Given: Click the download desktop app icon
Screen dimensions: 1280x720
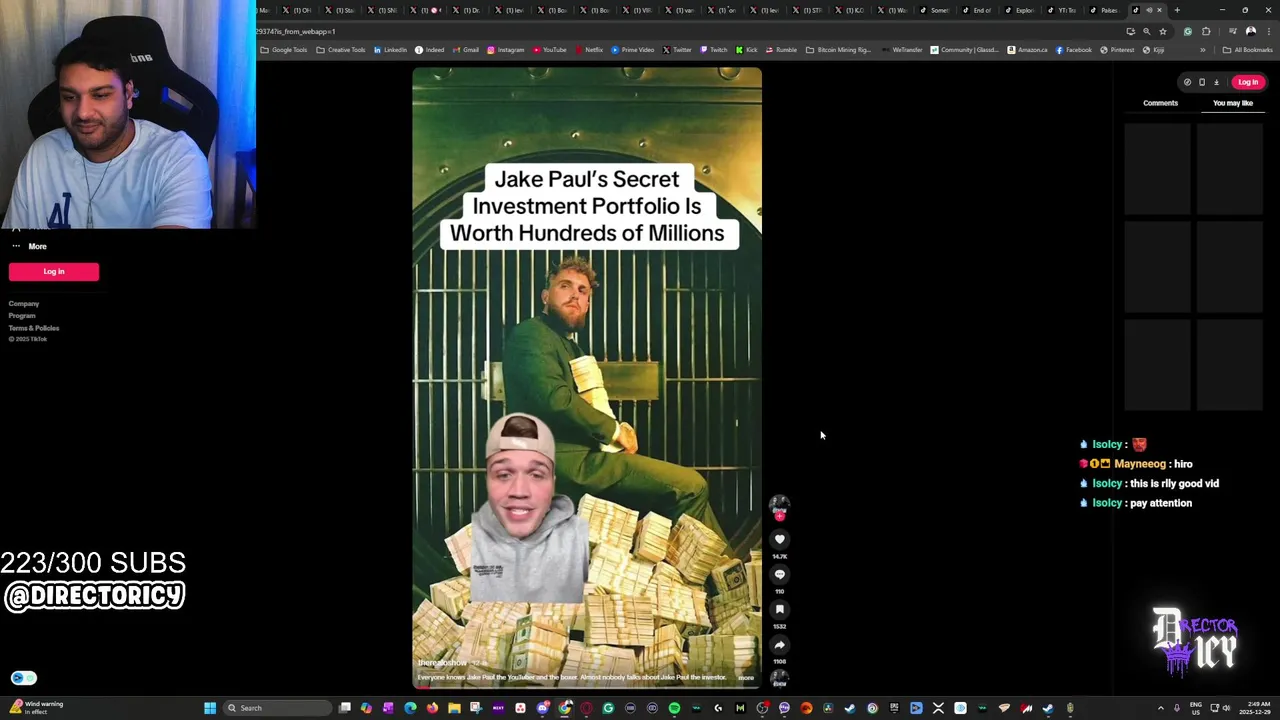Looking at the screenshot, I should (1216, 82).
